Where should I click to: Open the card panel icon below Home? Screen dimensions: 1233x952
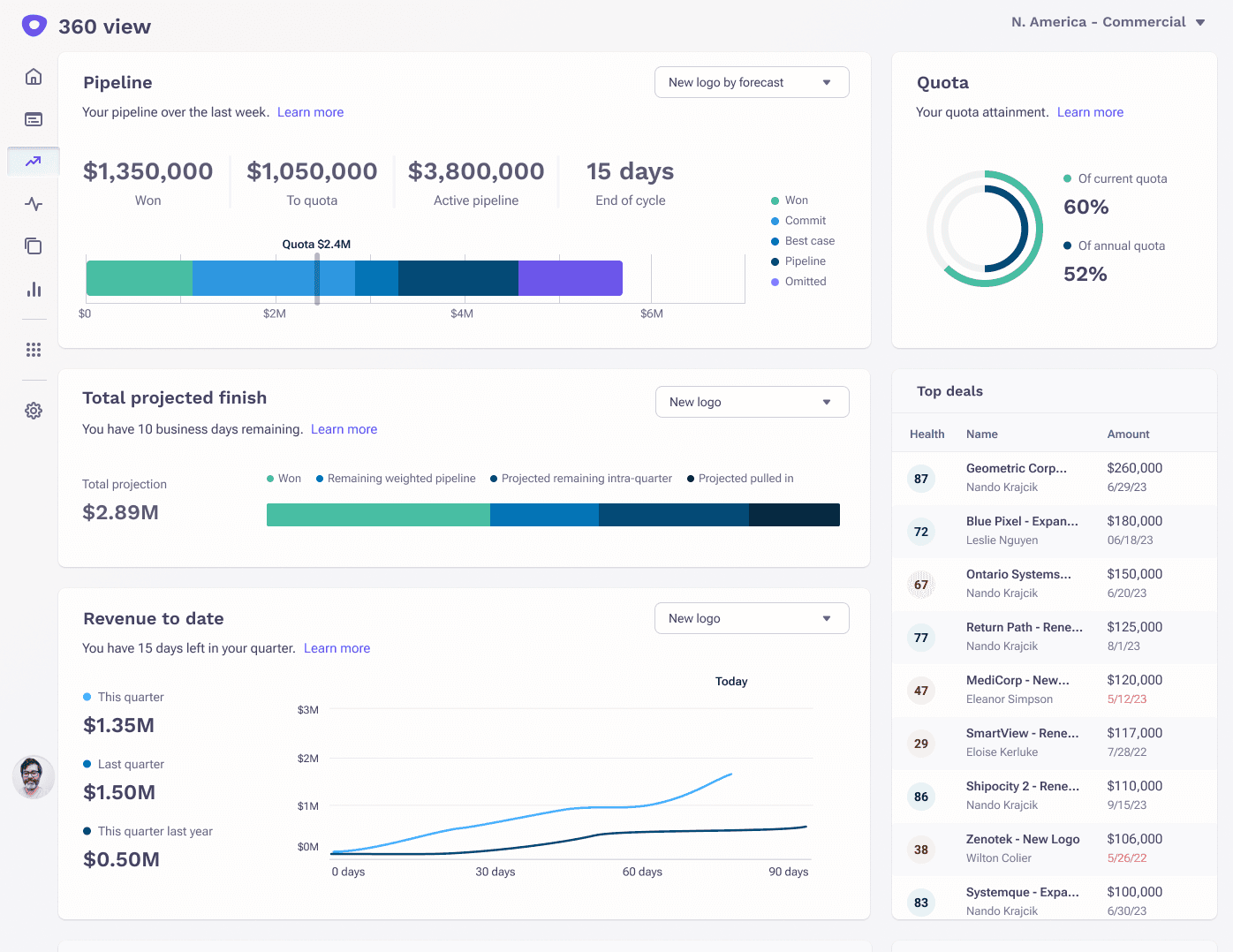pyautogui.click(x=33, y=119)
